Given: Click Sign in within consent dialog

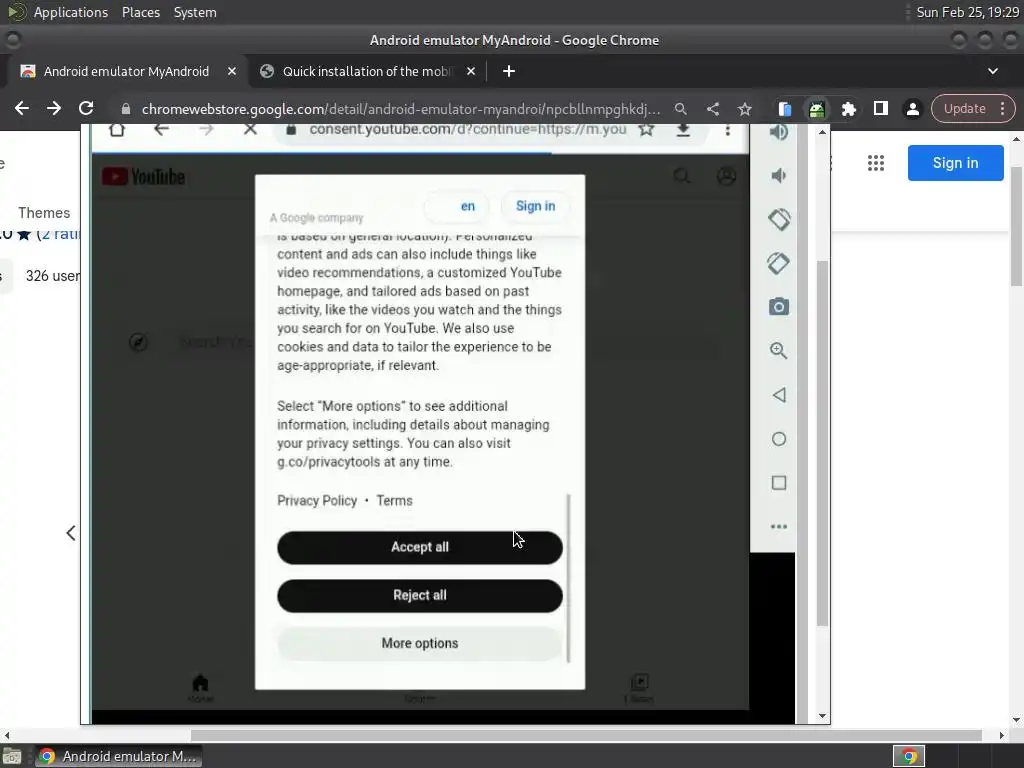Looking at the screenshot, I should (x=535, y=206).
